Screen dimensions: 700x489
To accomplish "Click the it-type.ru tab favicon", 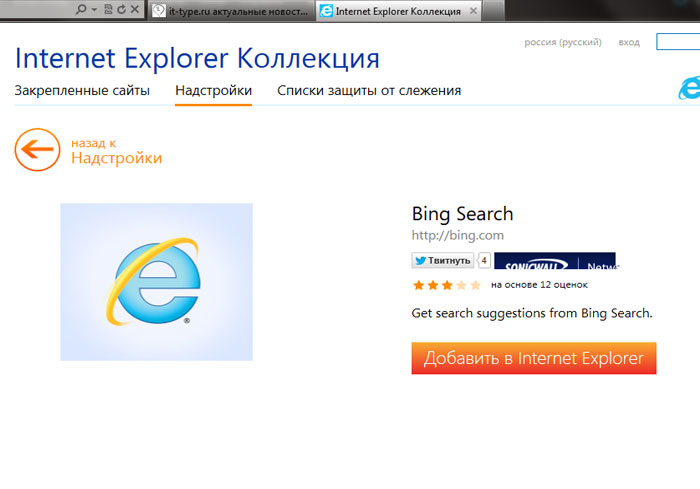I will click(159, 11).
